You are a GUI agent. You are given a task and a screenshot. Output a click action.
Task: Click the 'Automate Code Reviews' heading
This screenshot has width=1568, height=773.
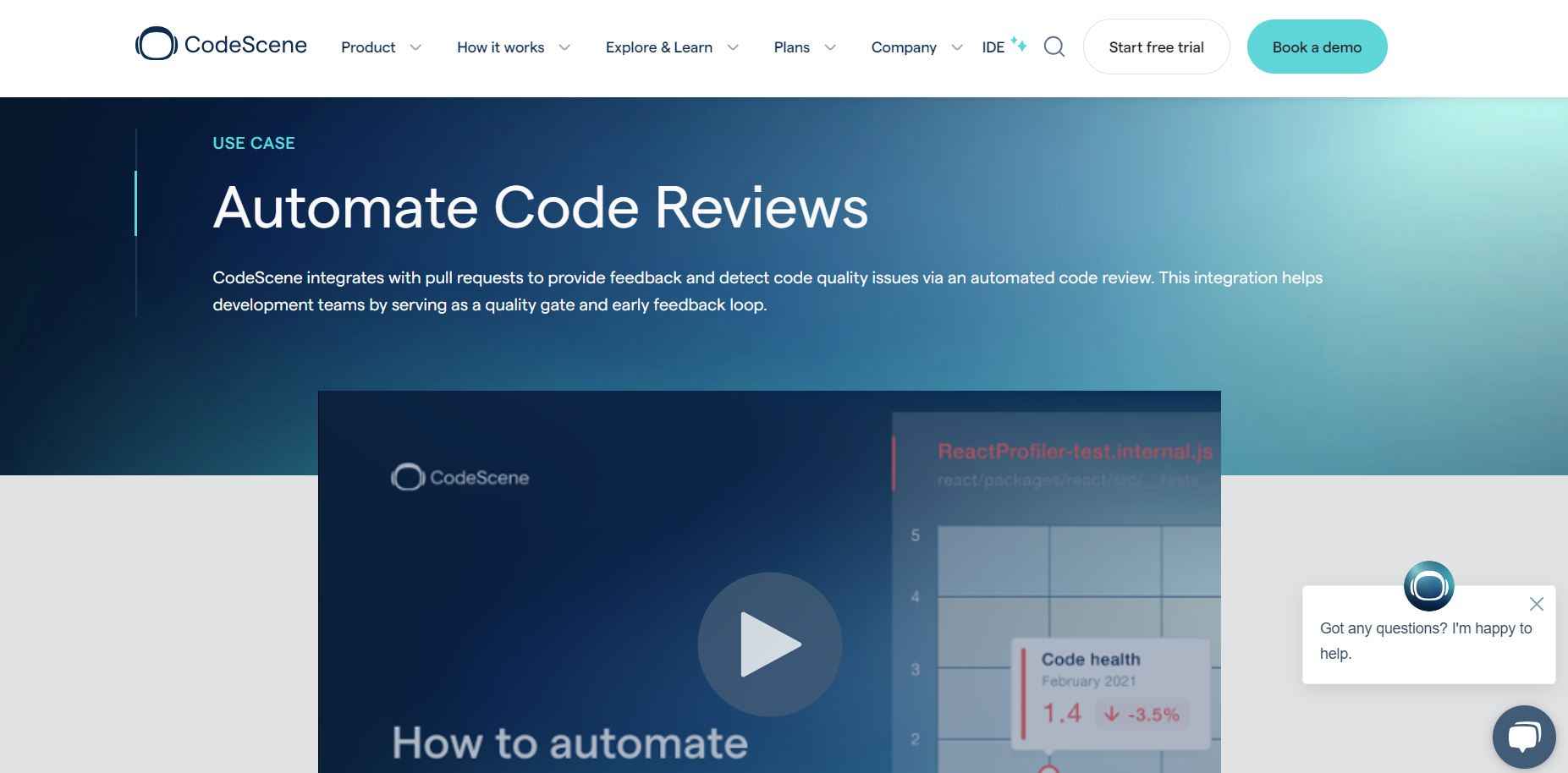coord(541,207)
